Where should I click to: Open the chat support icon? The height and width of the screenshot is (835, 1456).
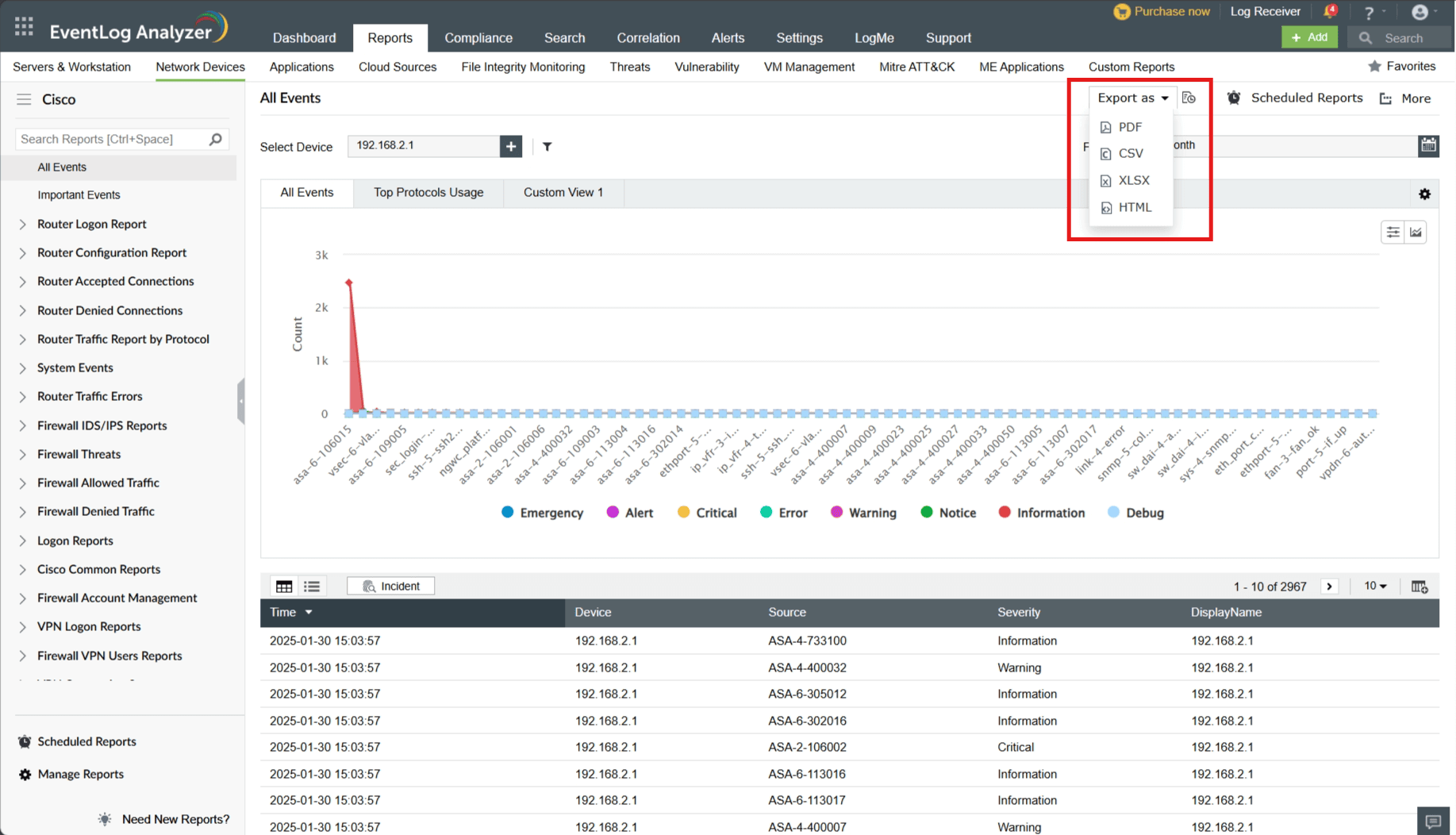(1433, 822)
